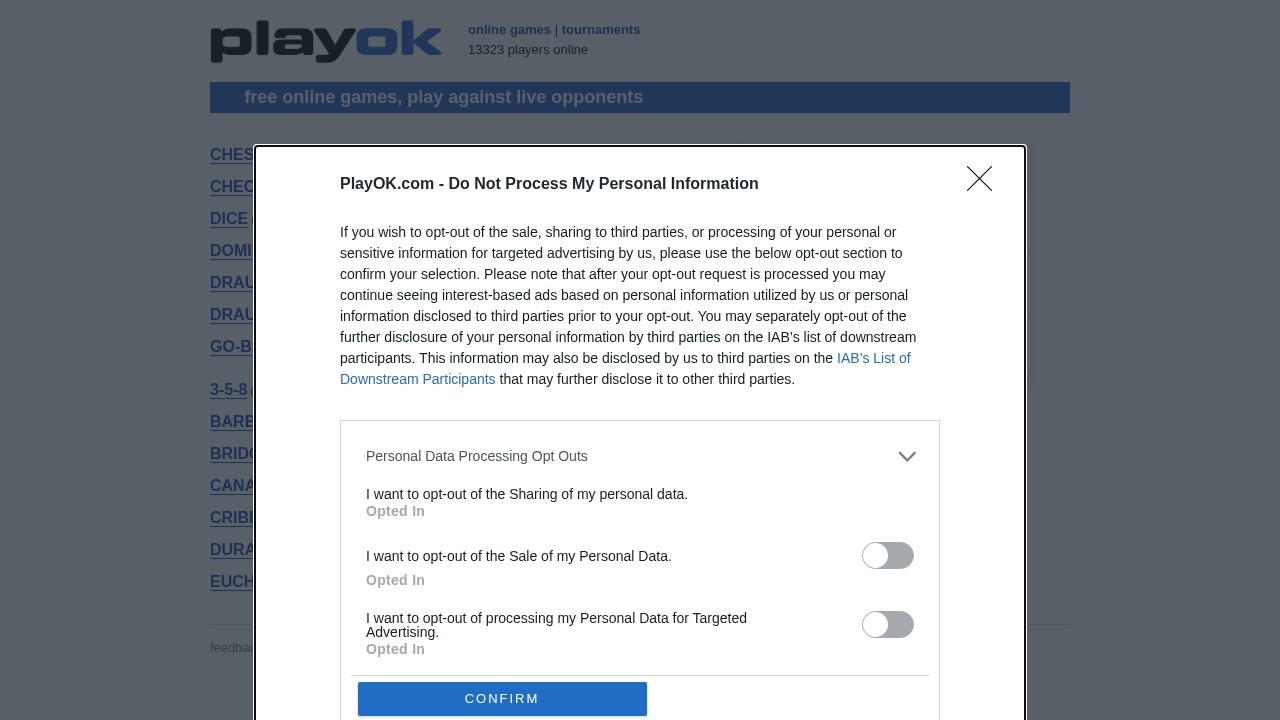Go to the tournaments link
The image size is (1280, 720).
point(601,30)
